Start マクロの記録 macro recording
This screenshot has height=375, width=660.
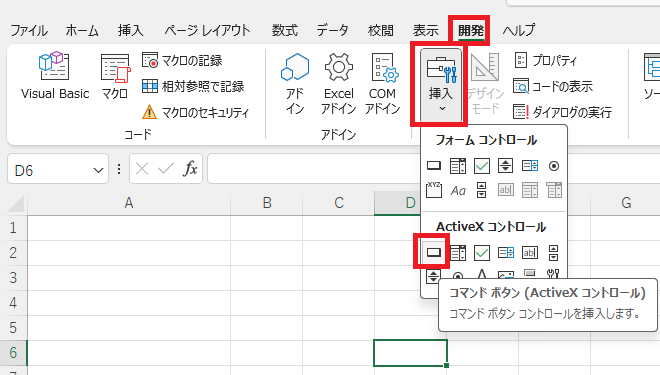pyautogui.click(x=182, y=61)
